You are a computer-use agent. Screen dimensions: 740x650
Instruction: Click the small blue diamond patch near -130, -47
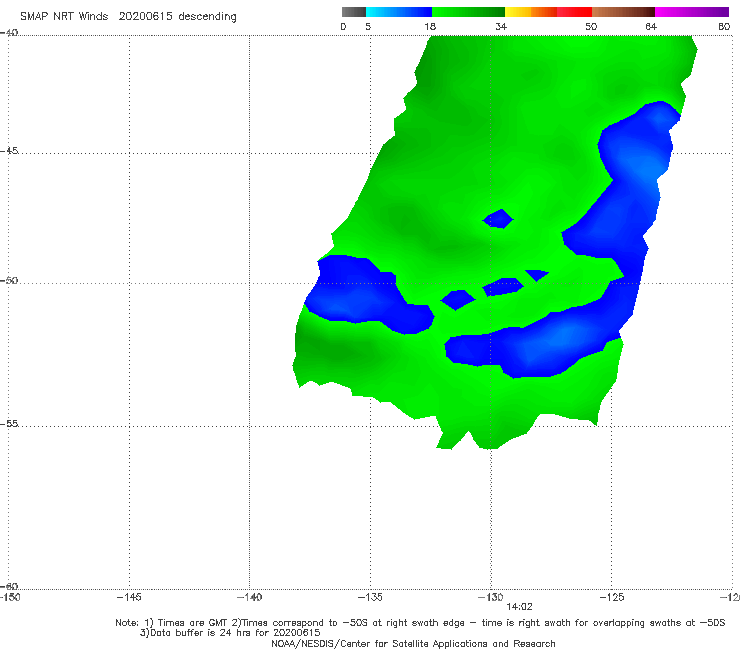coord(498,219)
